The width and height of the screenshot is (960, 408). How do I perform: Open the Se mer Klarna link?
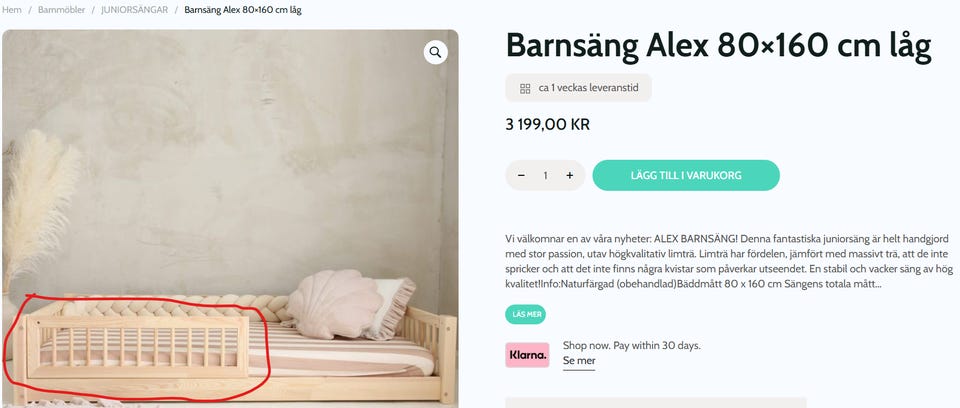578,361
